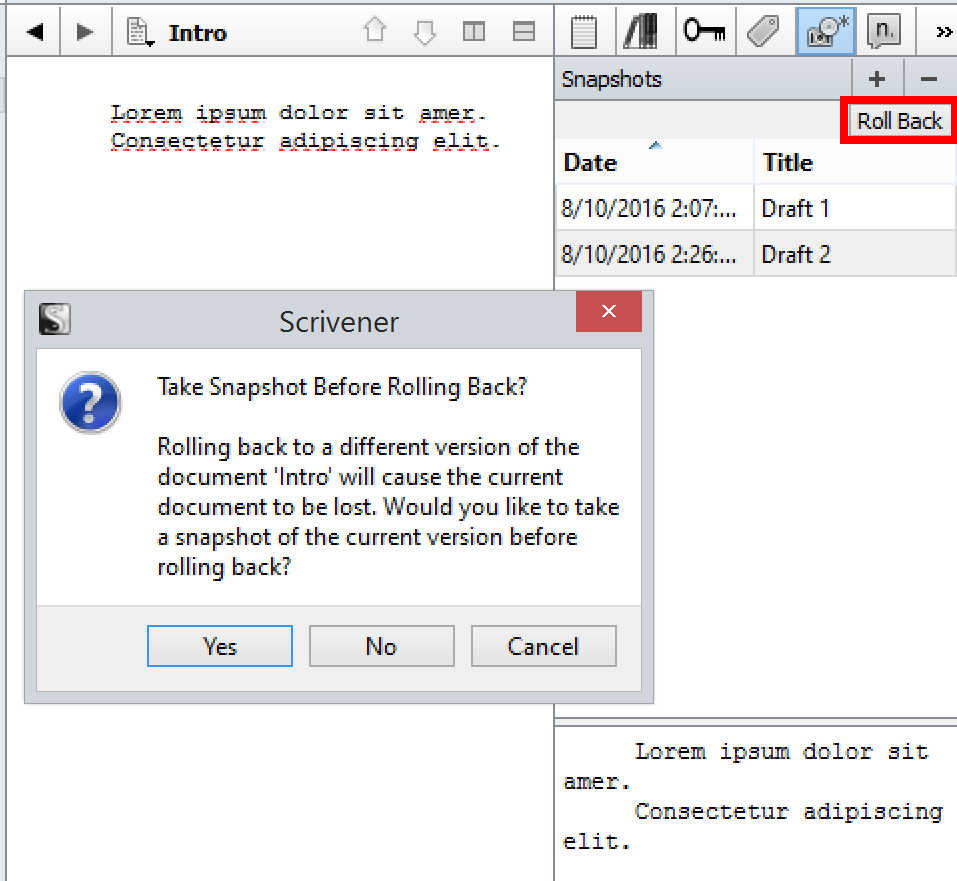Viewport: 957px width, 881px height.
Task: Open the References books icon
Action: click(640, 32)
